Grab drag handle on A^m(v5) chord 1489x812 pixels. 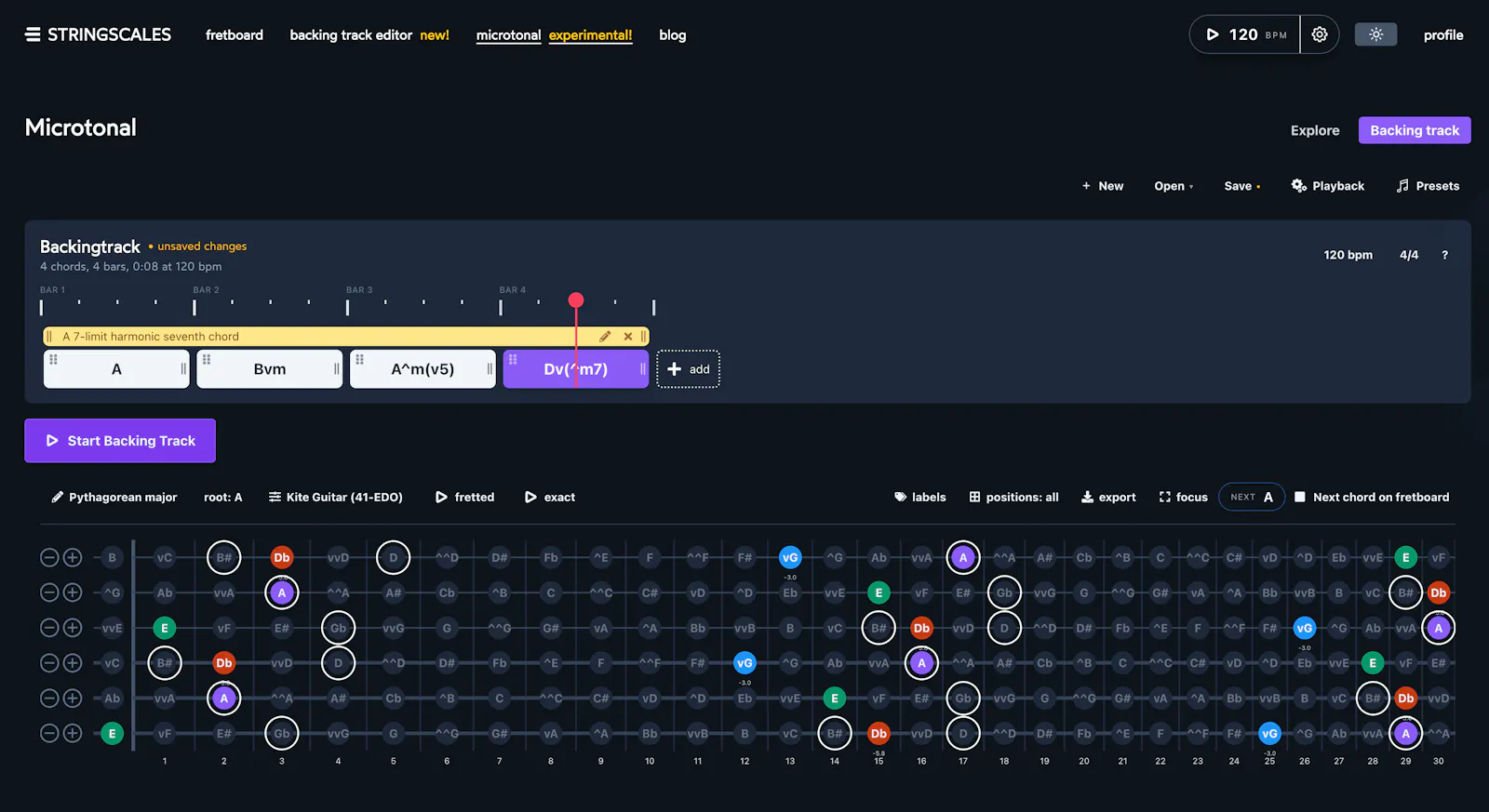coord(359,359)
